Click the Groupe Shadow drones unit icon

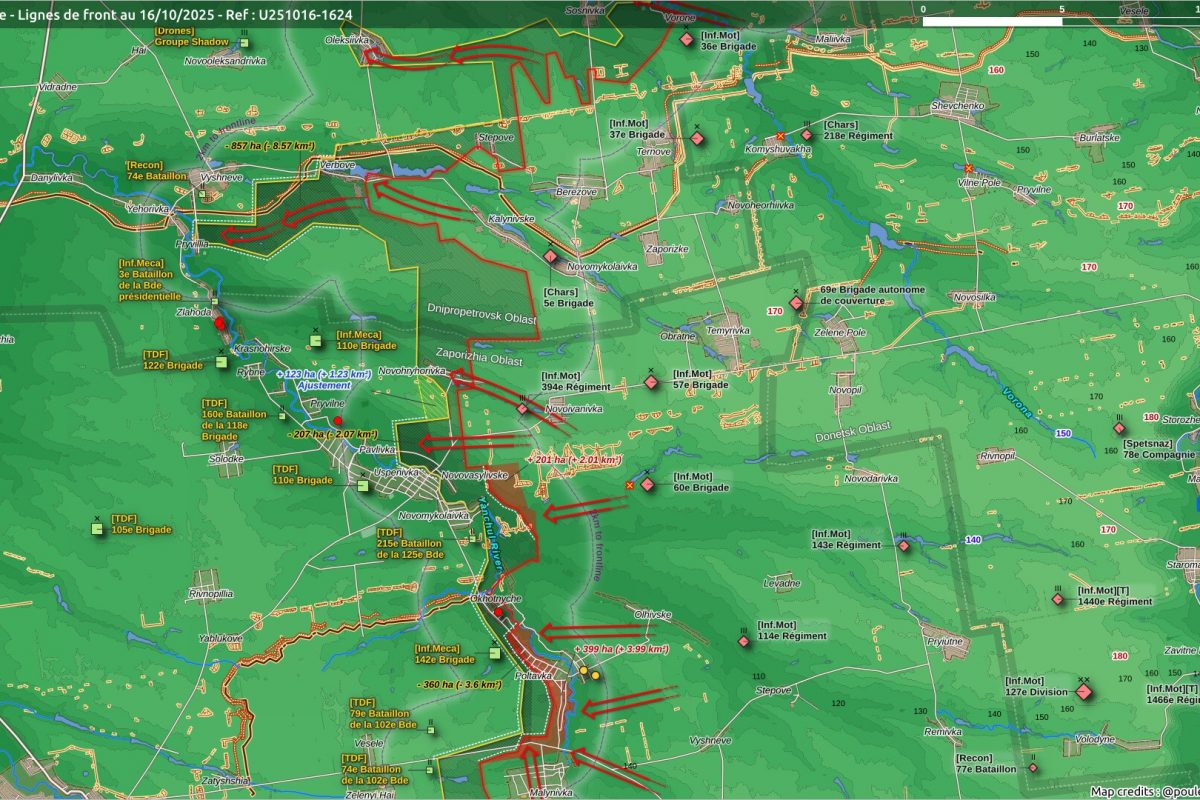[x=244, y=43]
